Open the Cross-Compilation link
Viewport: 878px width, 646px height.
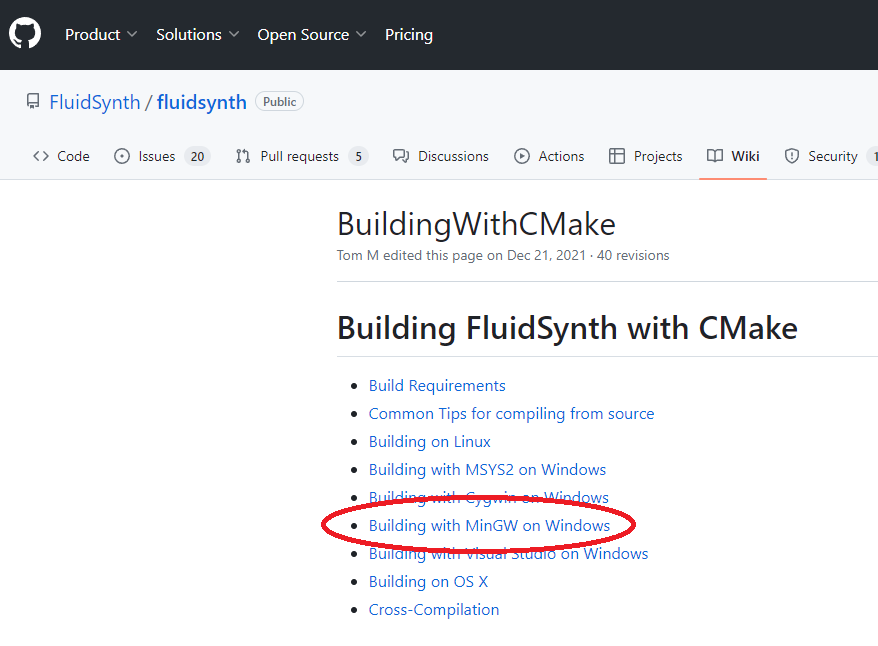433,610
